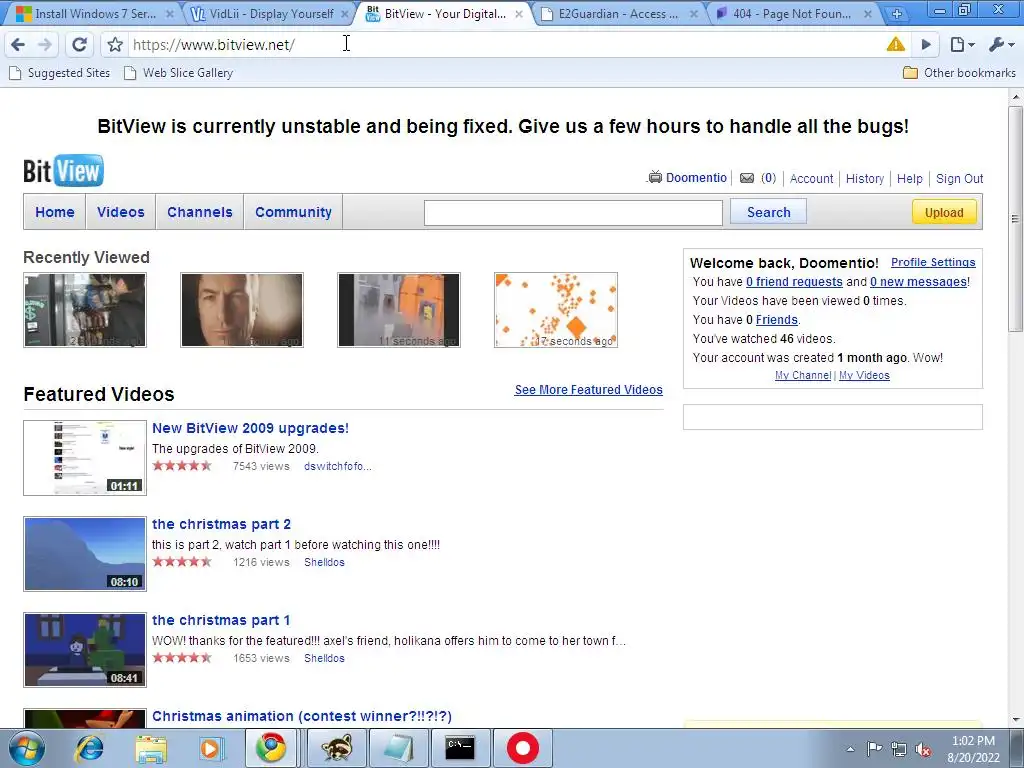Screen dimensions: 1024x768
Task: Open 0 friend requests link
Action: coord(794,281)
